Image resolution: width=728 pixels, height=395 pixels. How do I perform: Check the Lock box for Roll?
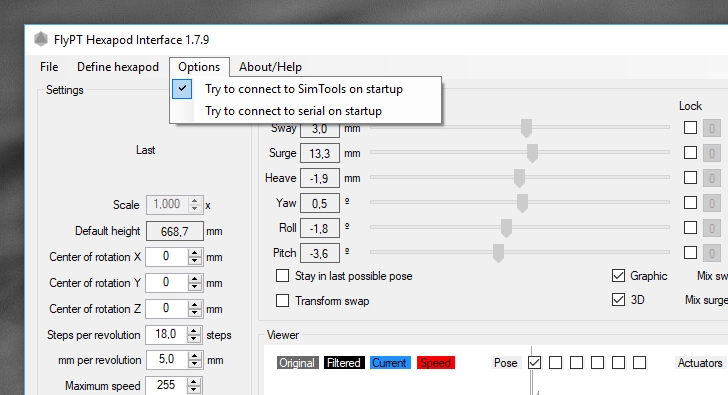click(x=690, y=227)
